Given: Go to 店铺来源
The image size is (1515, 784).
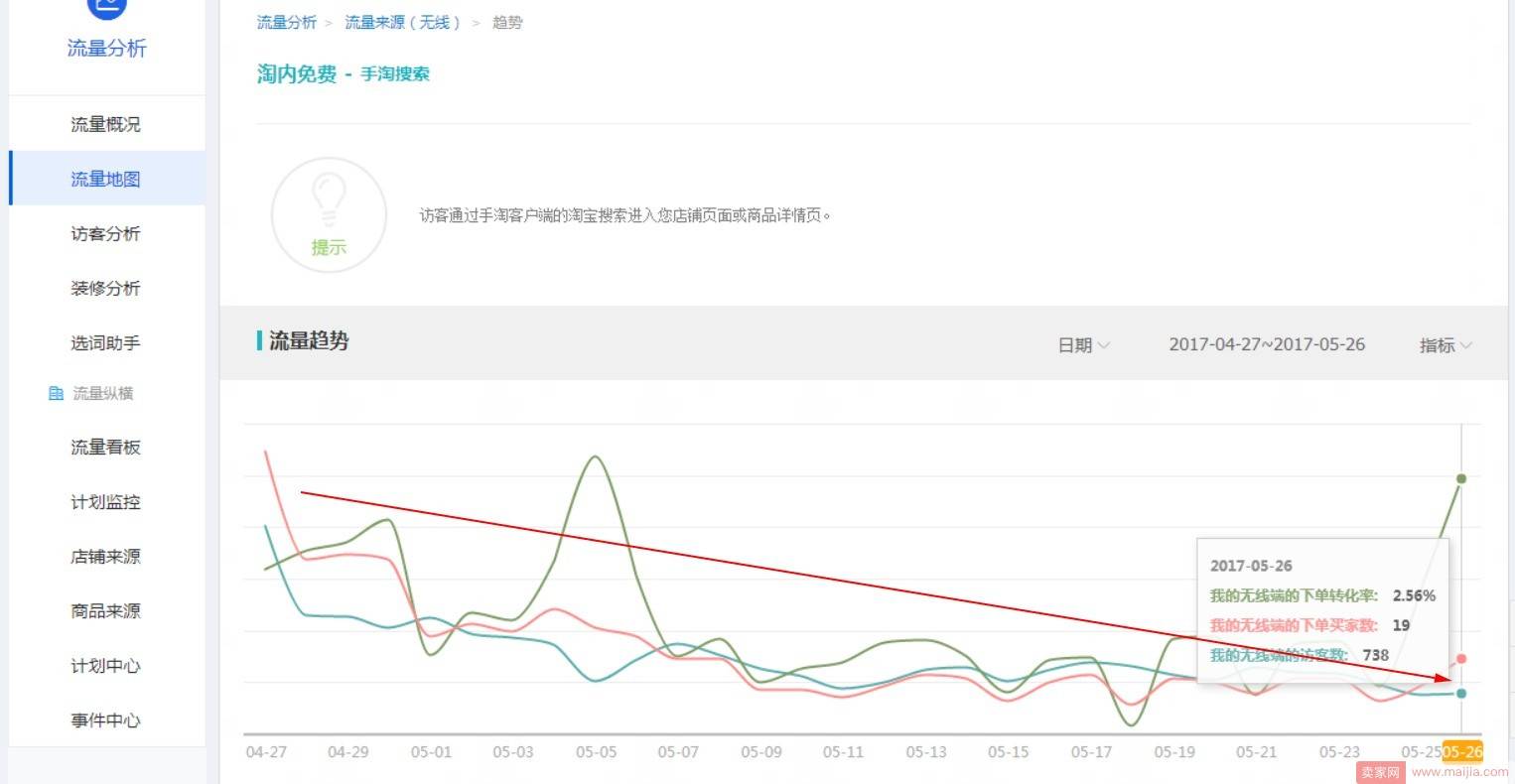Looking at the screenshot, I should (x=105, y=556).
